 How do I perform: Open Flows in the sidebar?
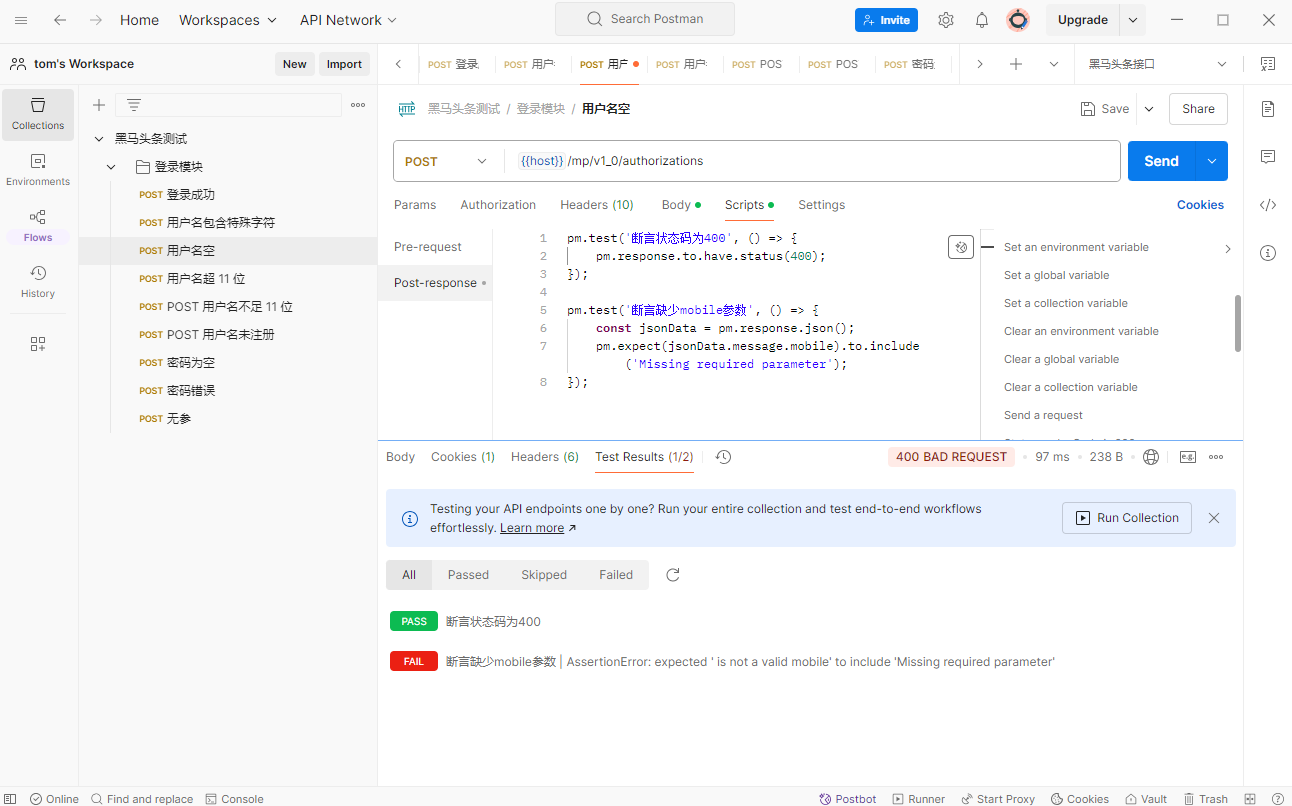(38, 226)
